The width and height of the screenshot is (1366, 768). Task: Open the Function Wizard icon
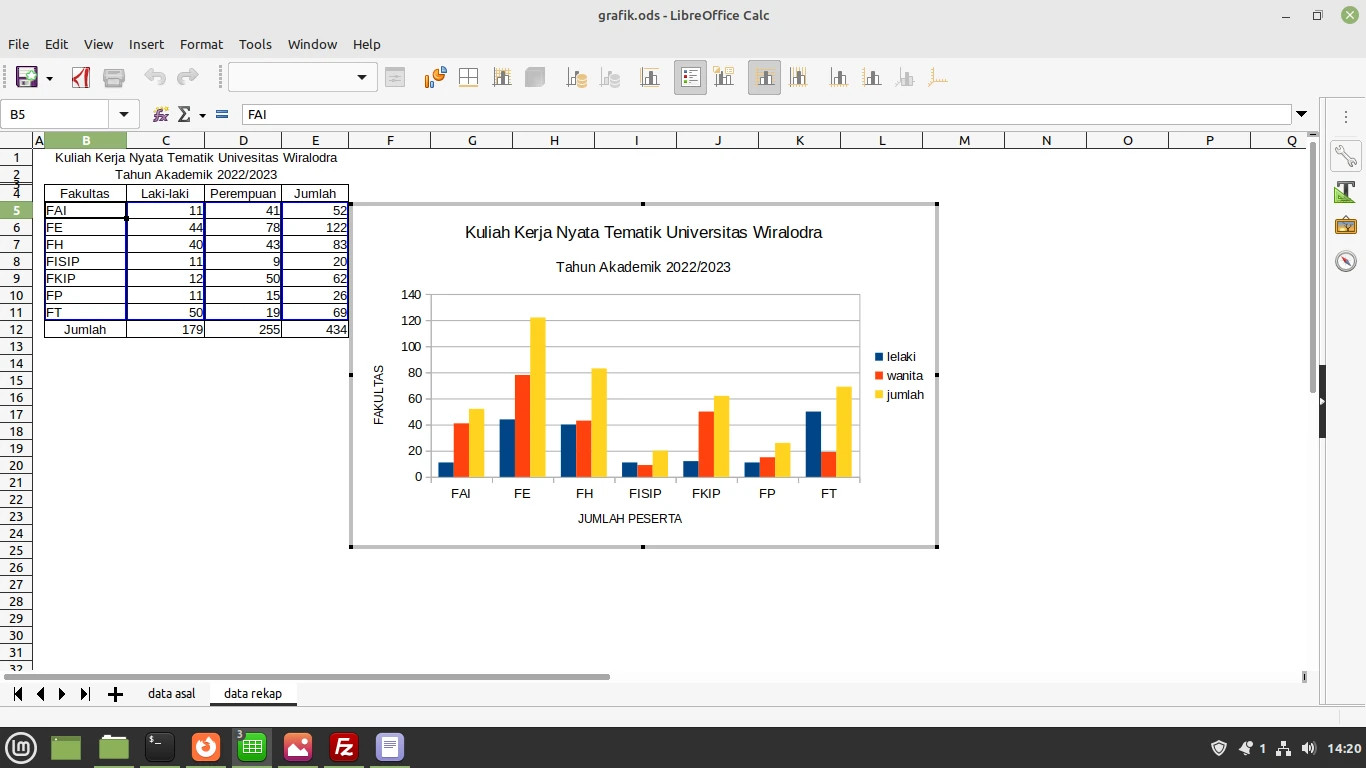(x=161, y=115)
